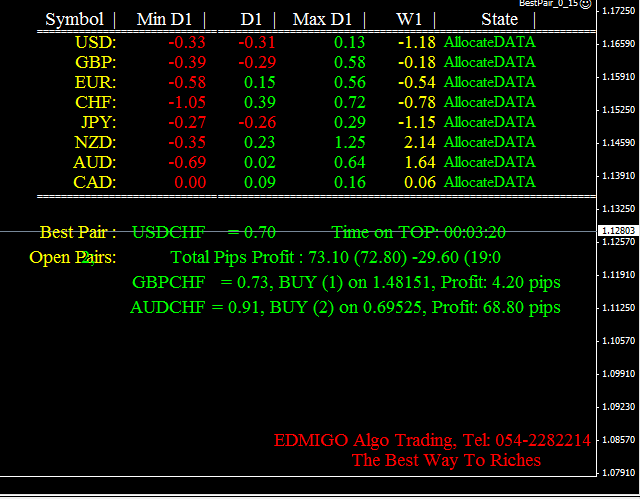Click the Time on TOP: 00:03:20 text
The width and height of the screenshot is (640, 499).
pos(418,232)
